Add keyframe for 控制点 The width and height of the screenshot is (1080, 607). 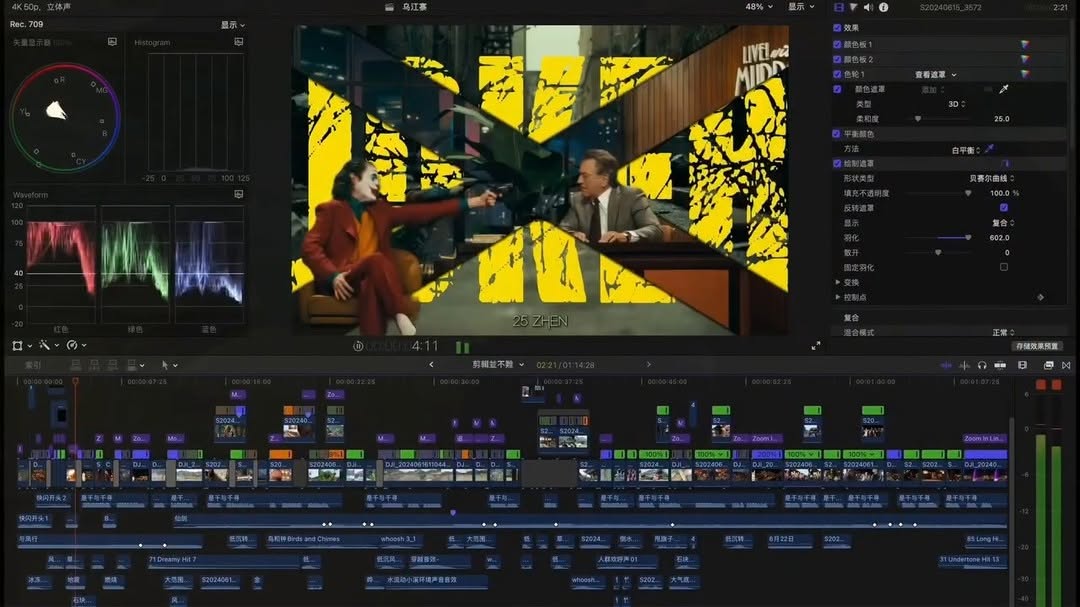click(x=1041, y=297)
